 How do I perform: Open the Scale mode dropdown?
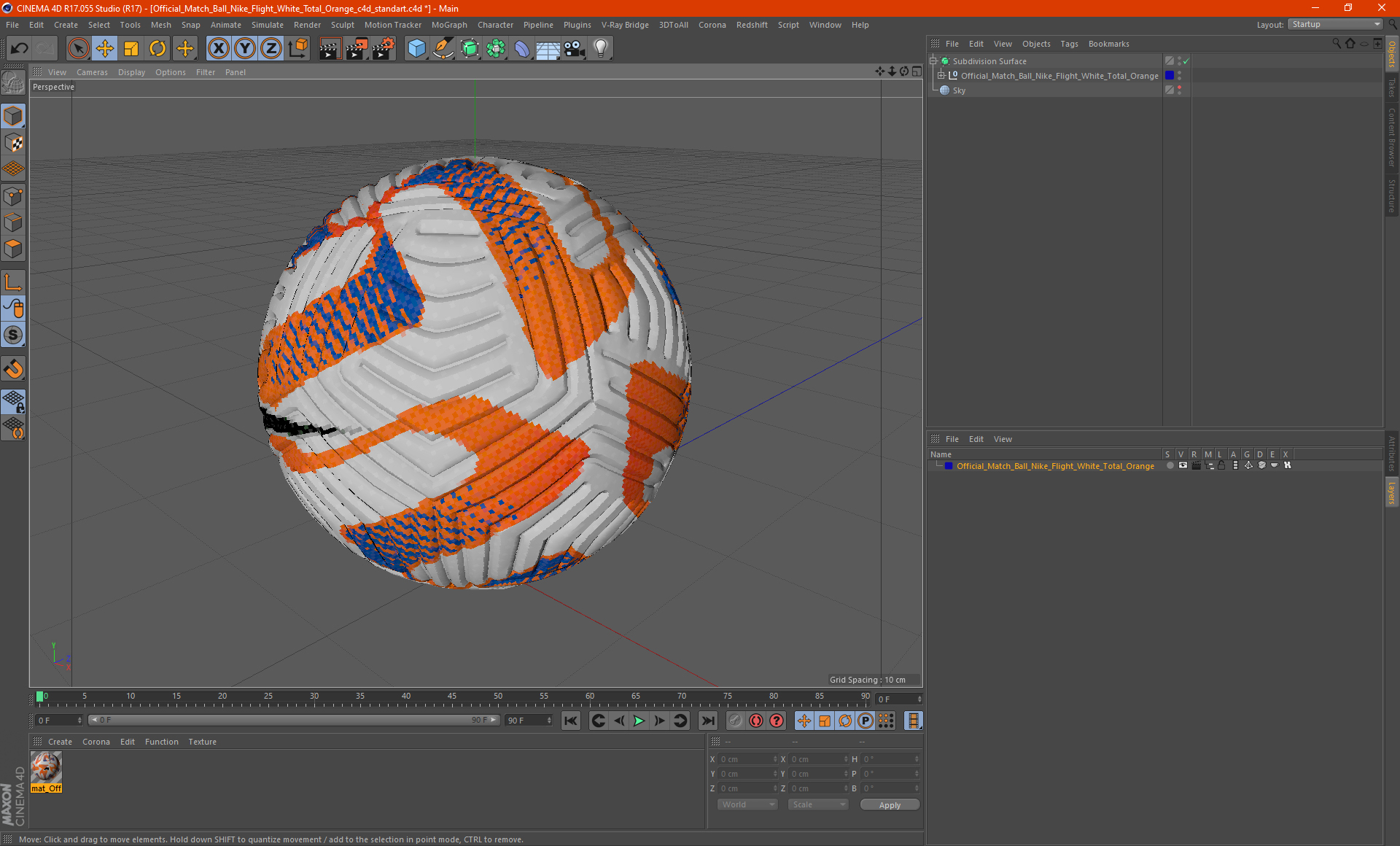pyautogui.click(x=818, y=804)
